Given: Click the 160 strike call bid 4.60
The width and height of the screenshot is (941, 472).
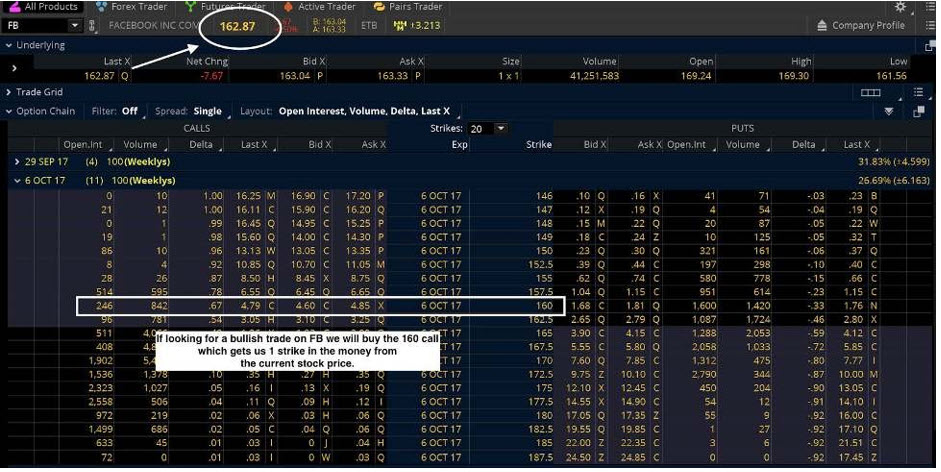Looking at the screenshot, I should pos(304,306).
